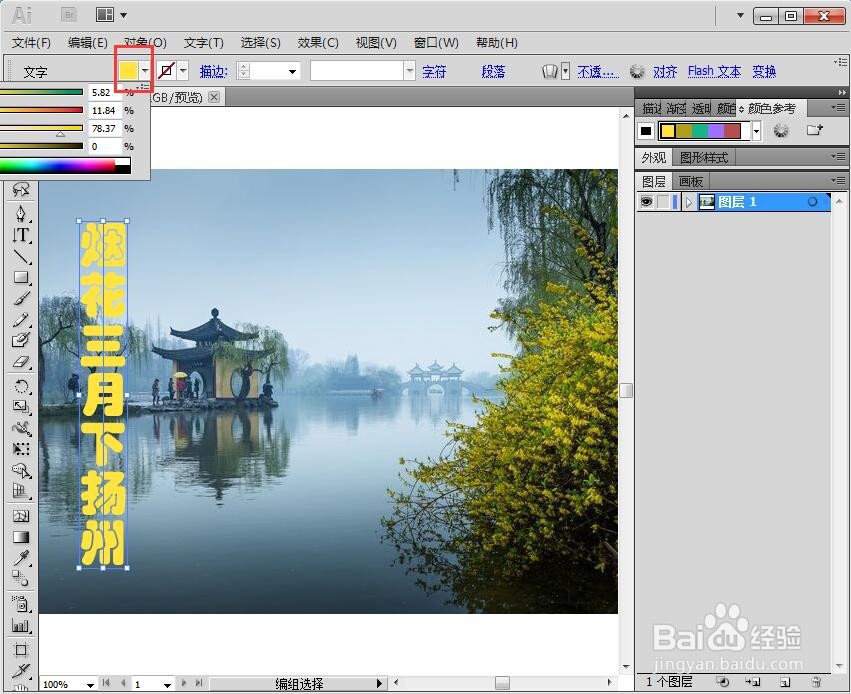Open 文字(T) menu
The width and height of the screenshot is (851, 694).
tap(203, 42)
